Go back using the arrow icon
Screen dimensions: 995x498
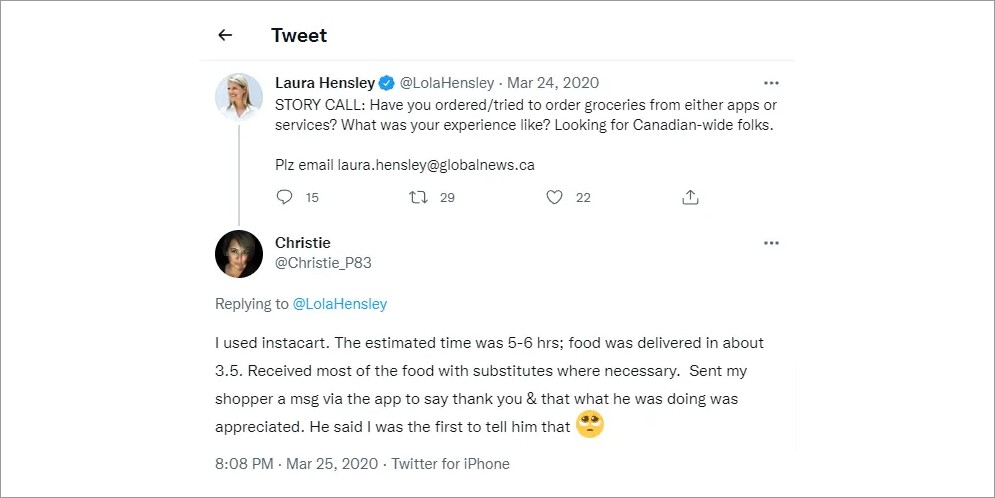point(225,36)
